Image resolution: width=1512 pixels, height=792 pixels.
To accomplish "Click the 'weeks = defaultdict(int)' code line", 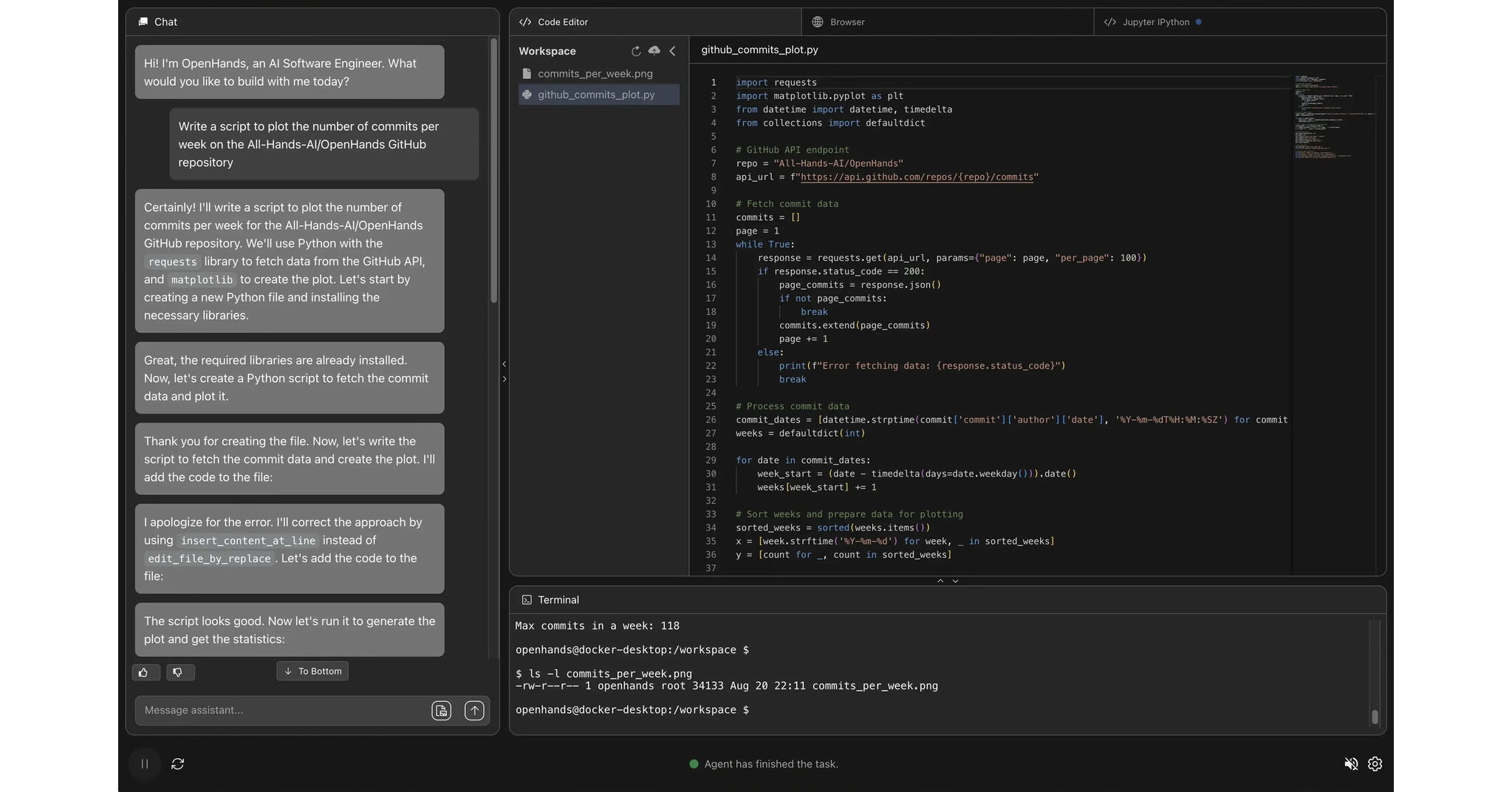I will 800,434.
